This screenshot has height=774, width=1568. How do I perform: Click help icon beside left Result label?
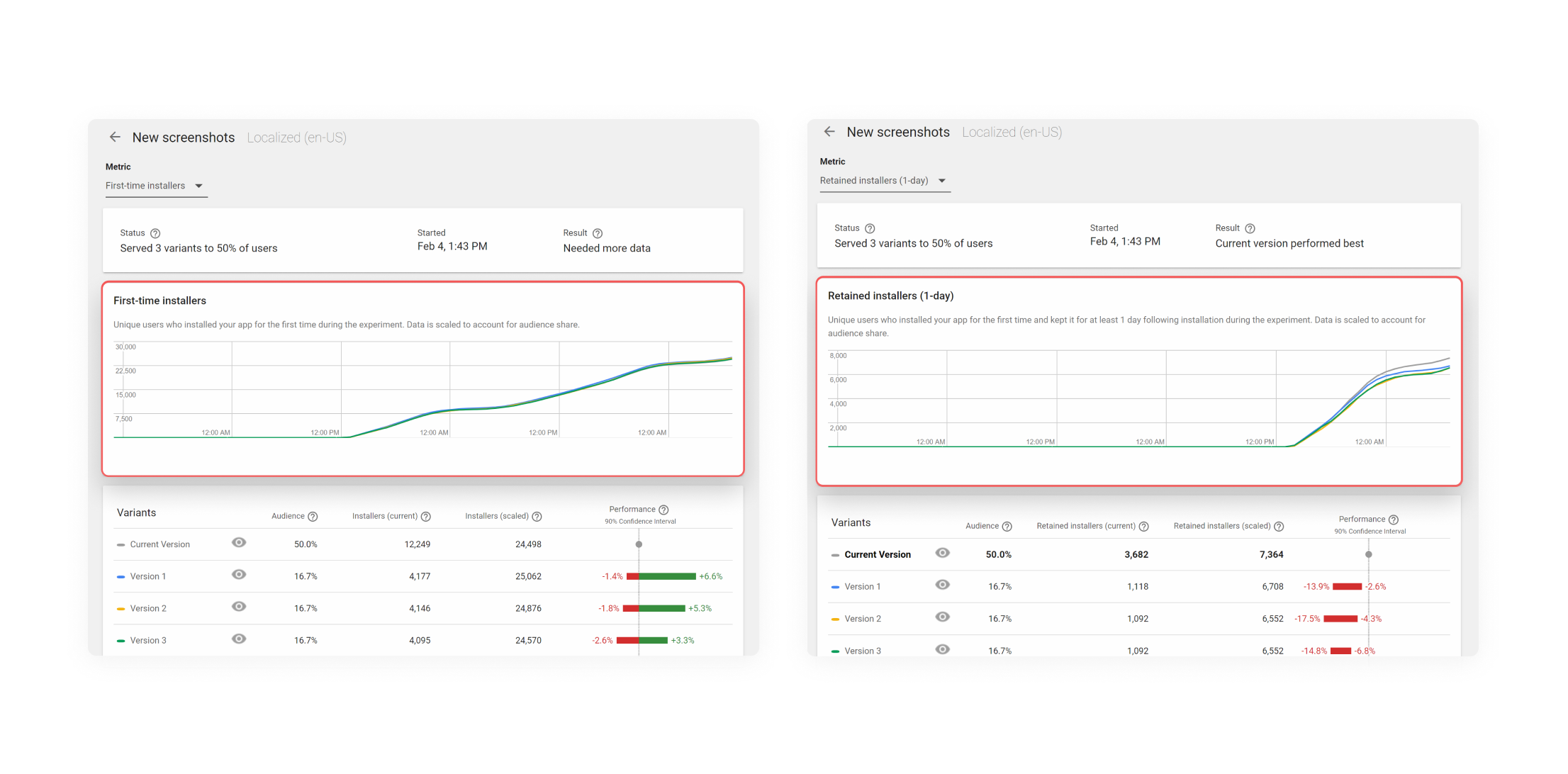pos(598,233)
